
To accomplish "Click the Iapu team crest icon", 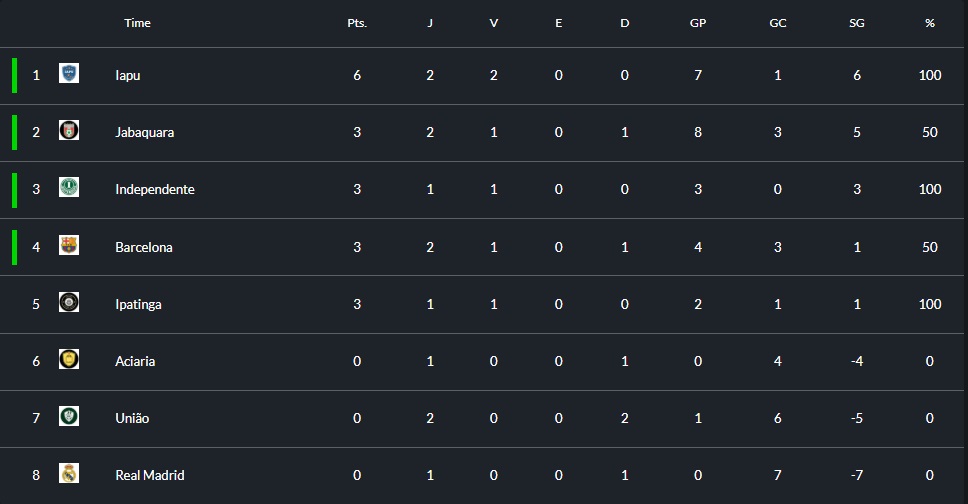I will pos(69,74).
